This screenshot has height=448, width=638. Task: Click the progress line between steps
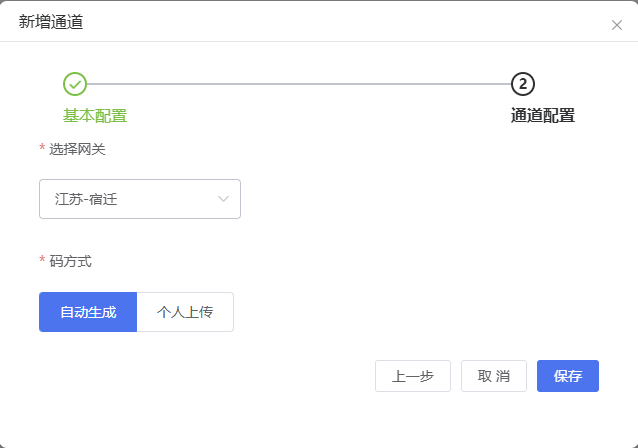tap(300, 84)
